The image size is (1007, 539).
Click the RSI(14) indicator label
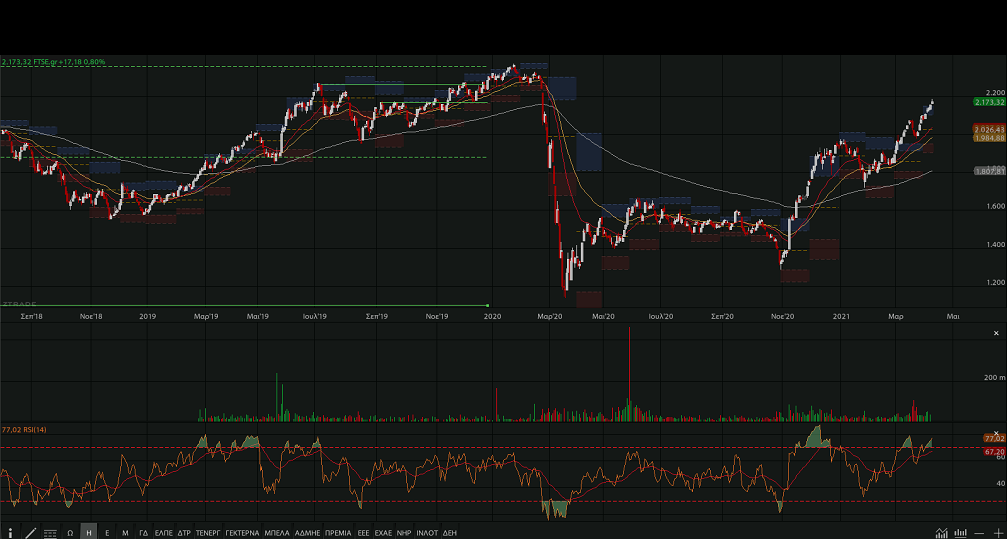(24, 429)
